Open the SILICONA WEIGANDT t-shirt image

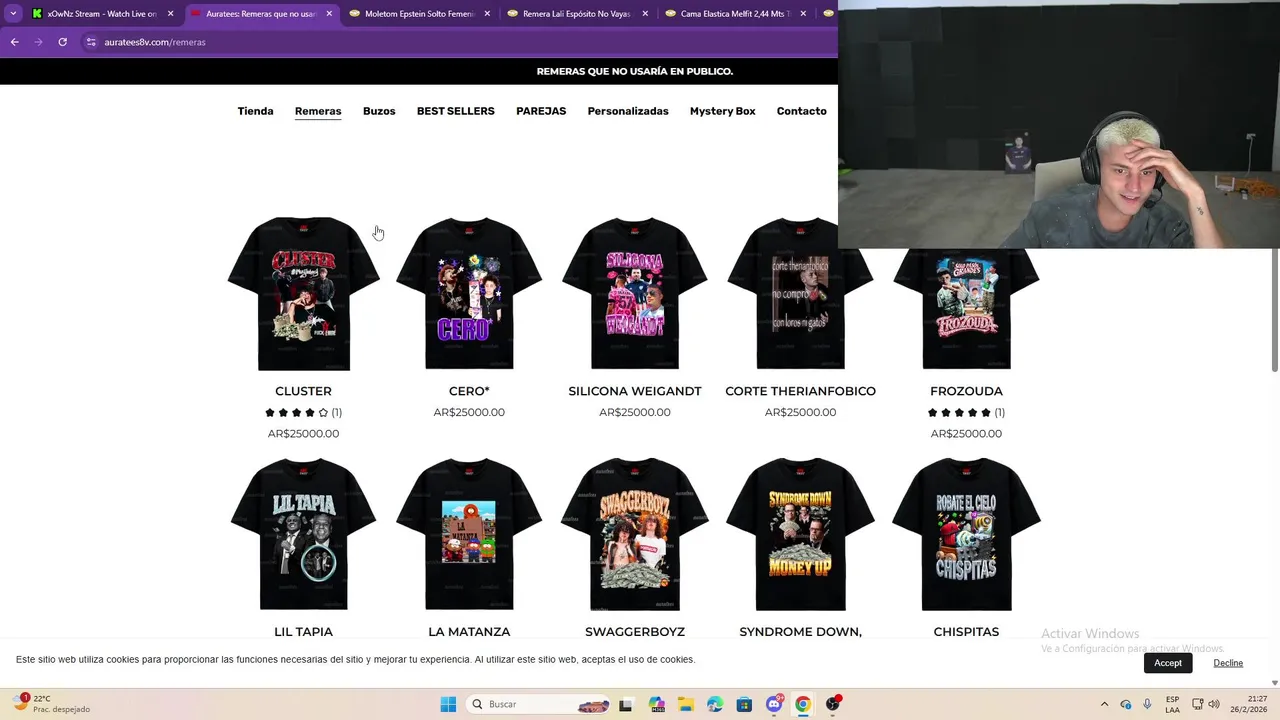[635, 293]
